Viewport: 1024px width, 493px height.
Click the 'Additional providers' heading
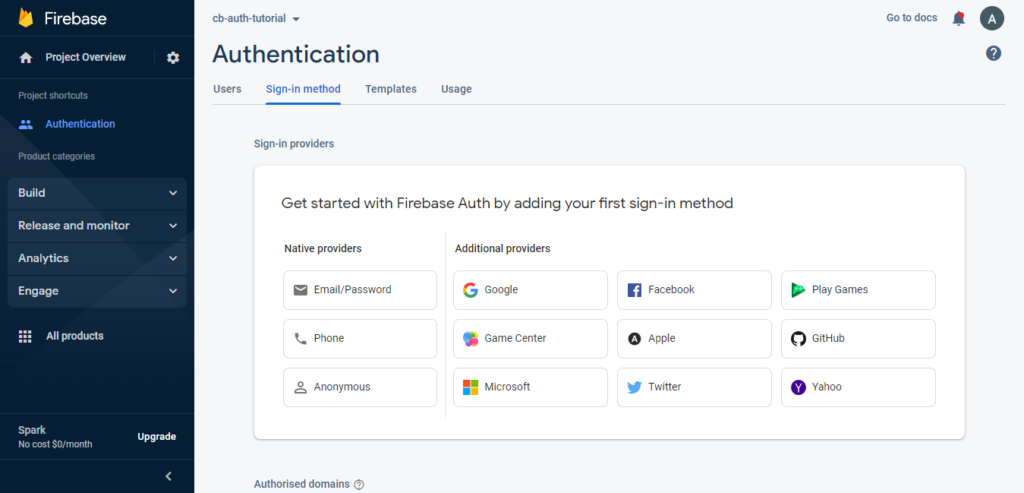(502, 249)
